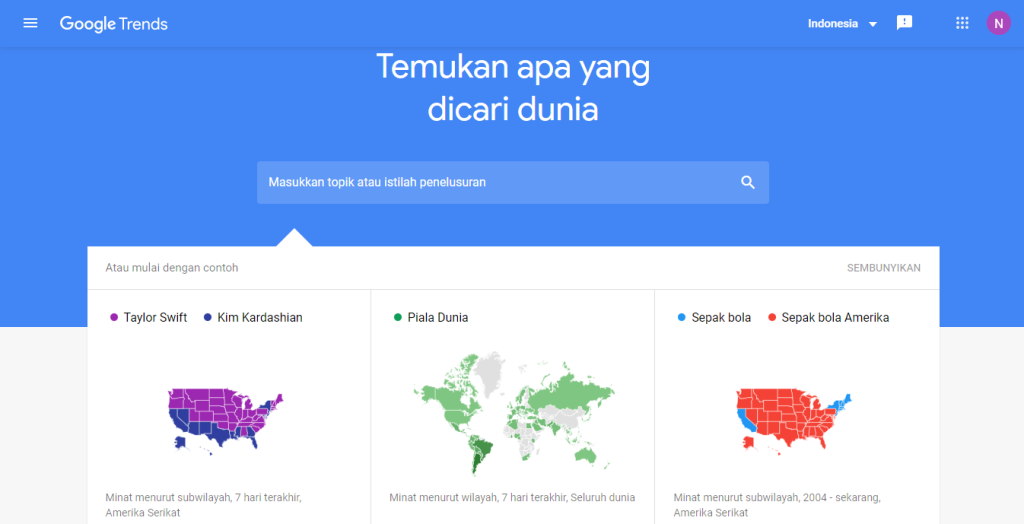This screenshot has width=1024, height=524.
Task: Click the Sepak bola Amerika label
Action: click(x=835, y=318)
